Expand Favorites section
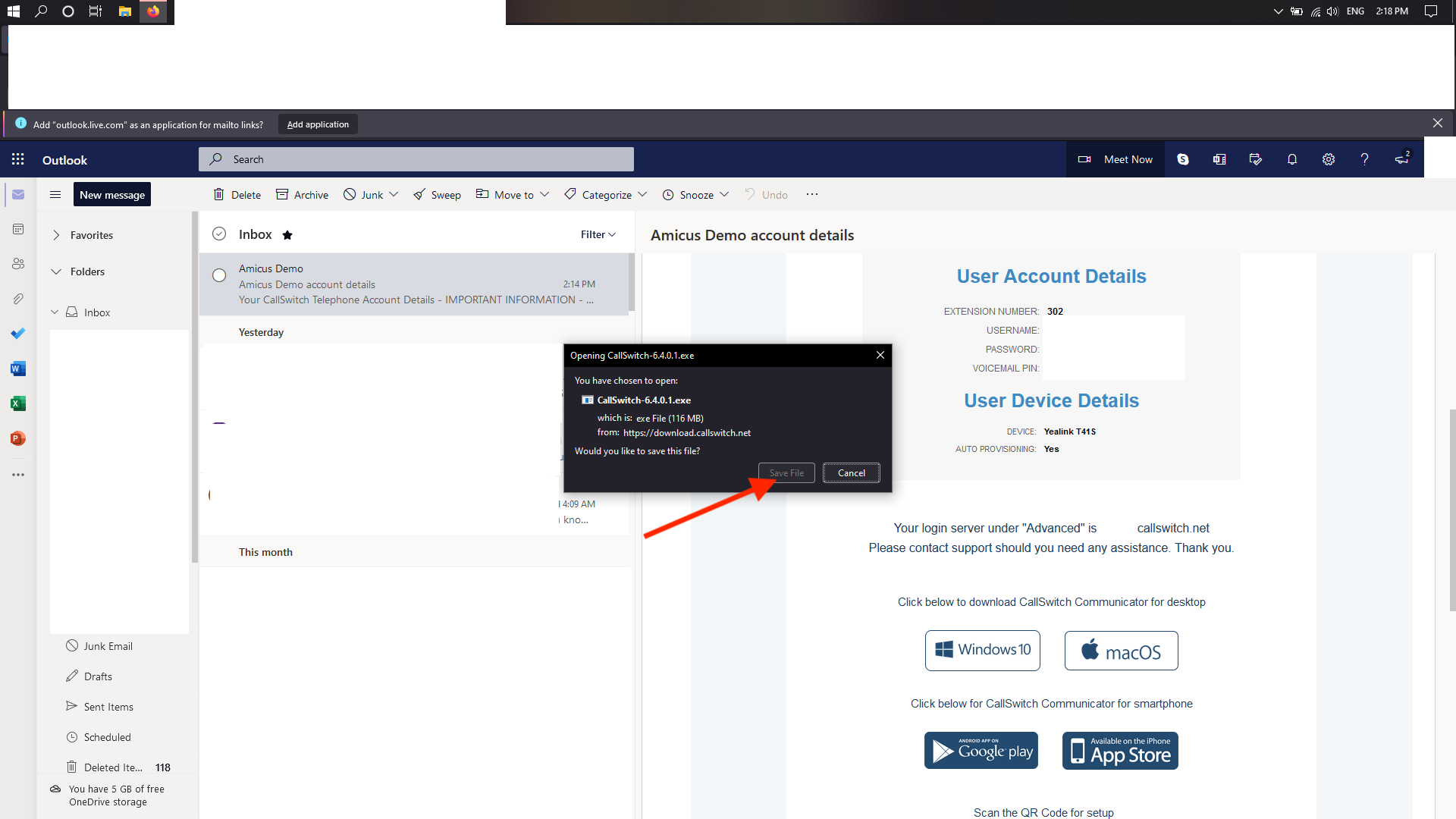1456x819 pixels. click(x=56, y=235)
